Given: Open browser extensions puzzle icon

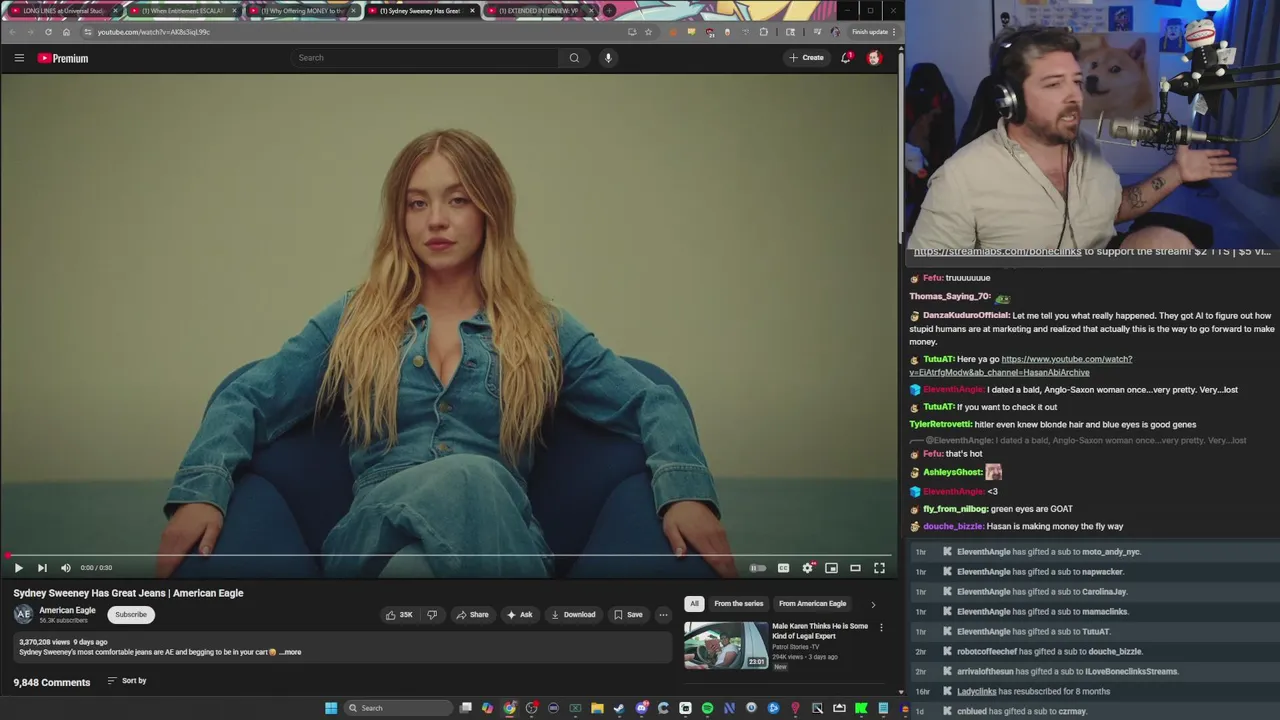Looking at the screenshot, I should coord(764,32).
